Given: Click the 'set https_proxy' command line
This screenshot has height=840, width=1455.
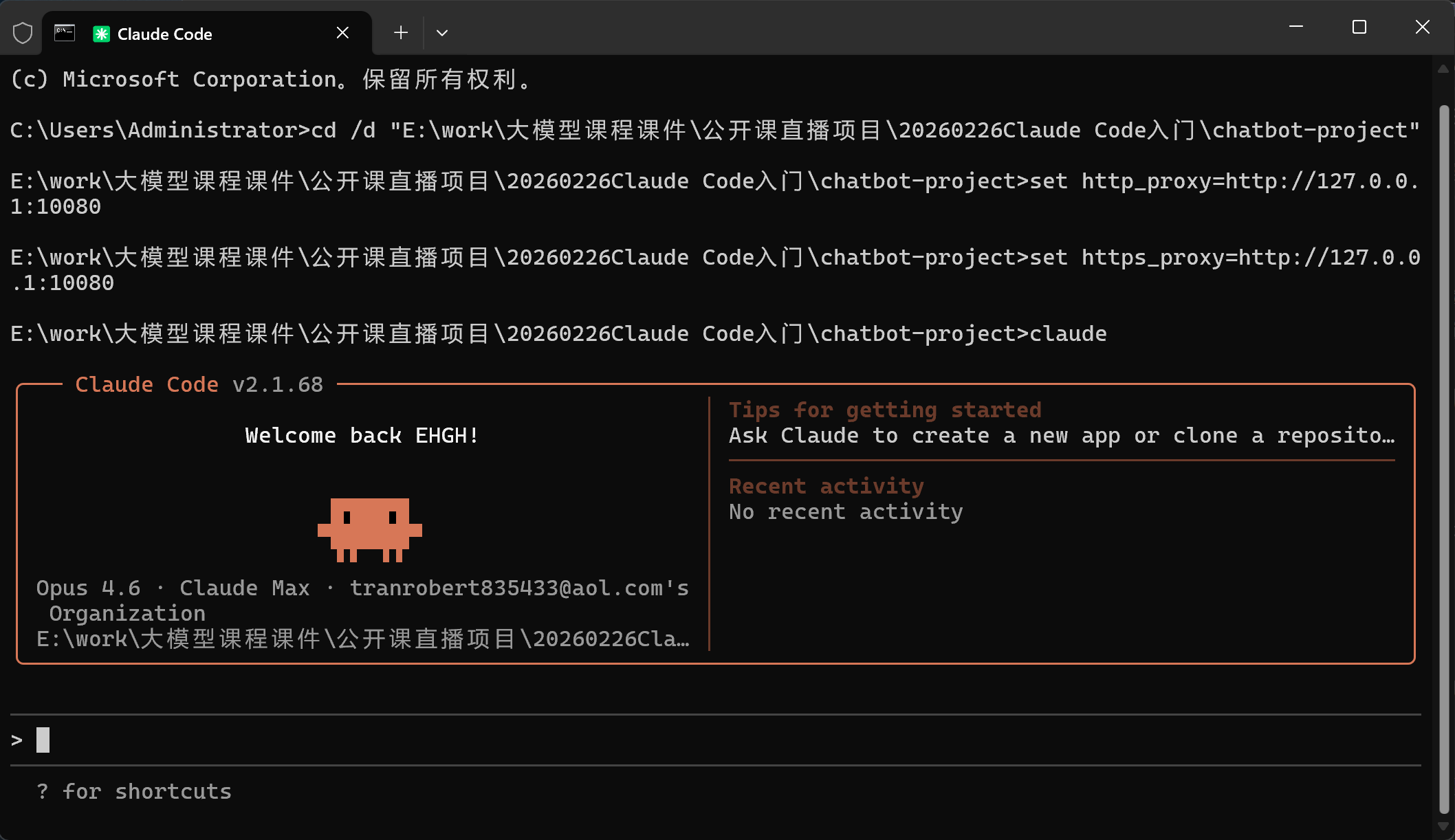Looking at the screenshot, I should click(x=715, y=270).
